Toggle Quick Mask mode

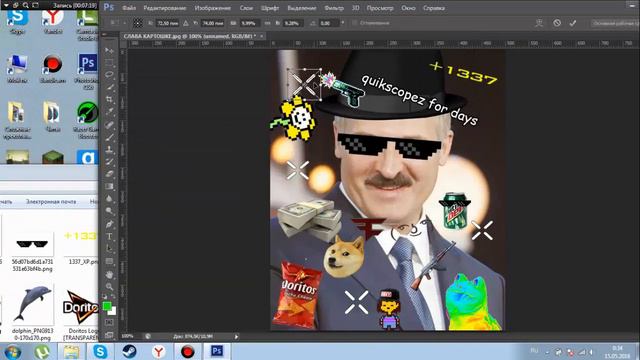(x=109, y=322)
